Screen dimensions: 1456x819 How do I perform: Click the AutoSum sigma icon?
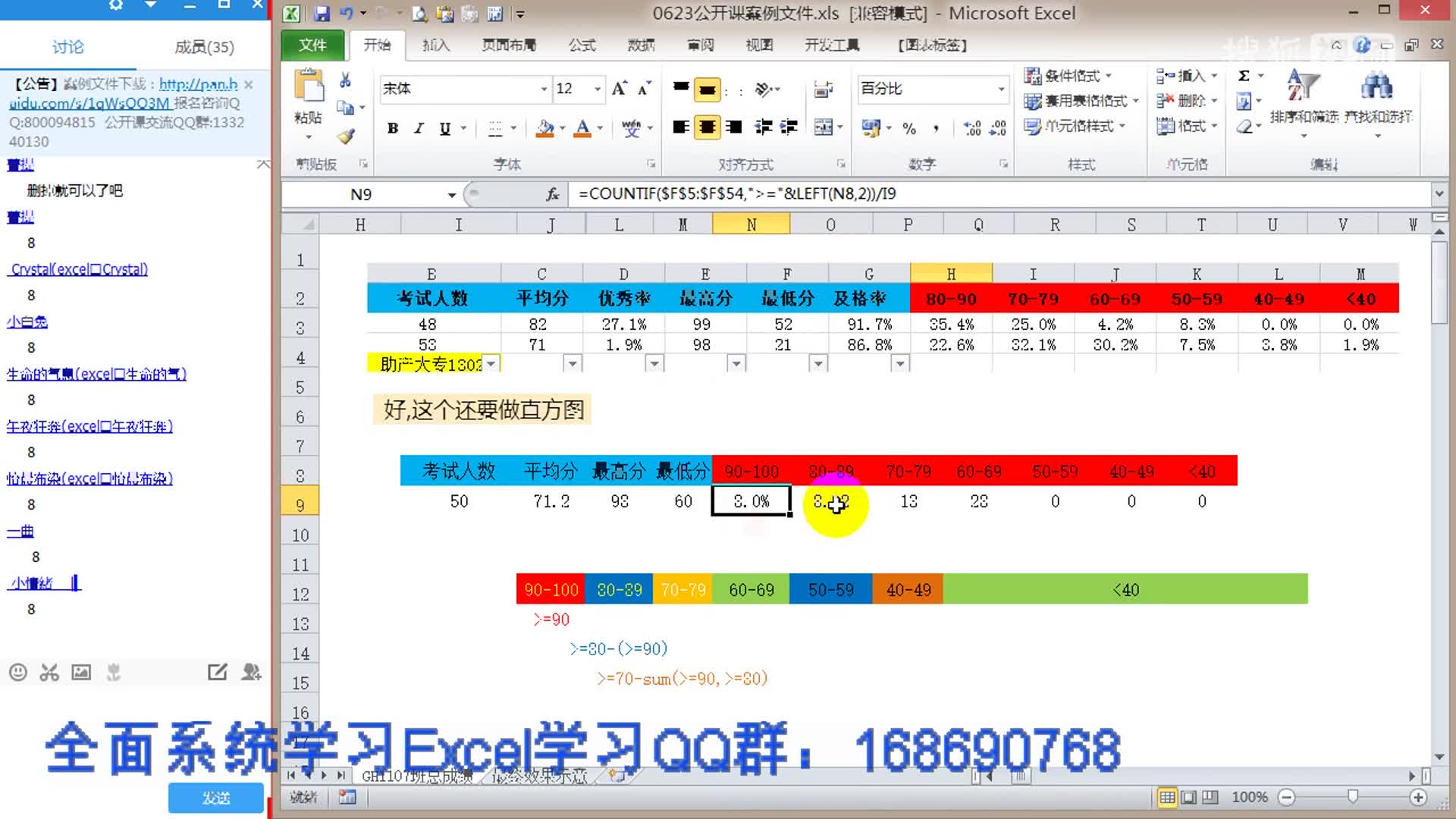pyautogui.click(x=1244, y=76)
